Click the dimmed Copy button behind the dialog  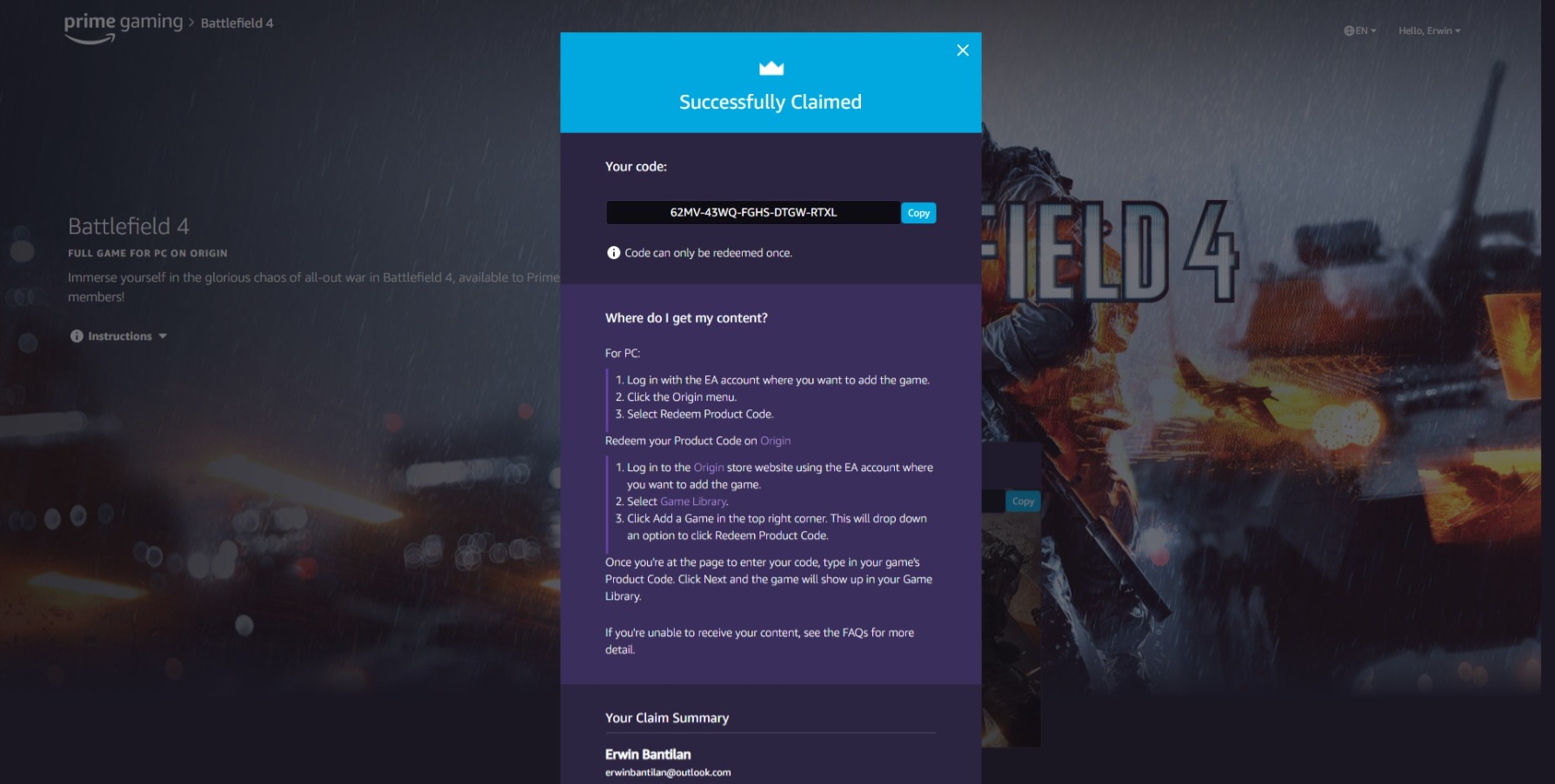(1023, 502)
